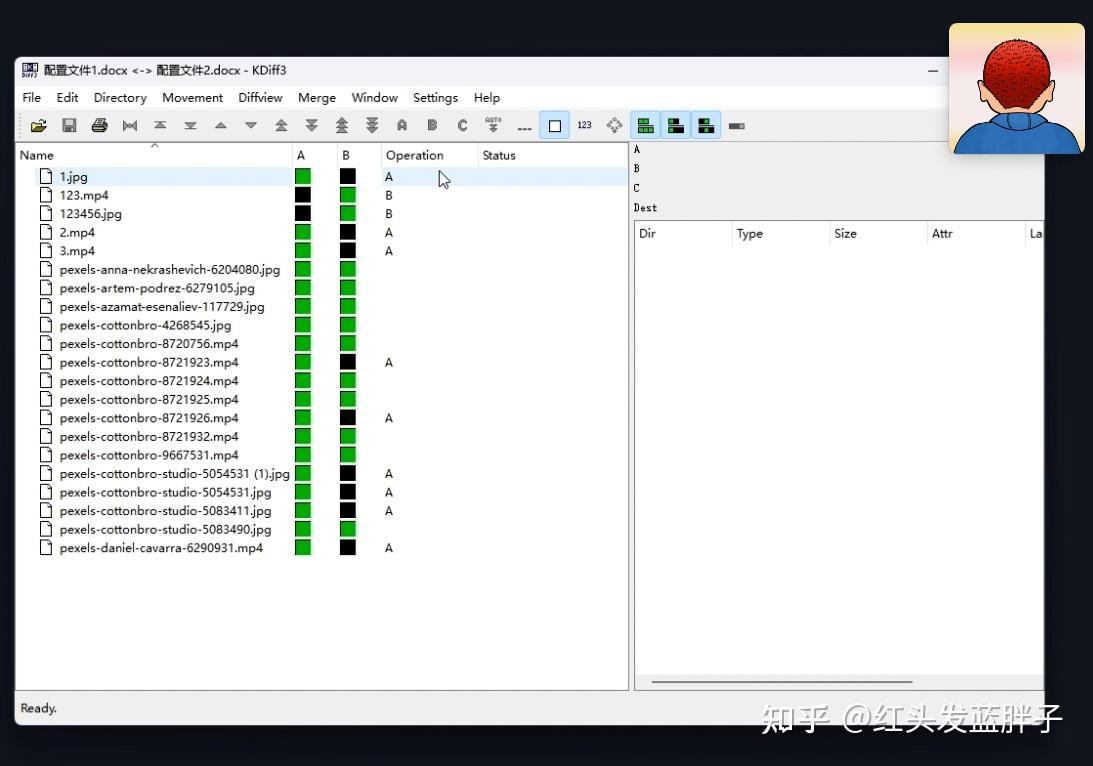The height and width of the screenshot is (766, 1093).
Task: Select lines from B toolbar icon
Action: (x=432, y=125)
